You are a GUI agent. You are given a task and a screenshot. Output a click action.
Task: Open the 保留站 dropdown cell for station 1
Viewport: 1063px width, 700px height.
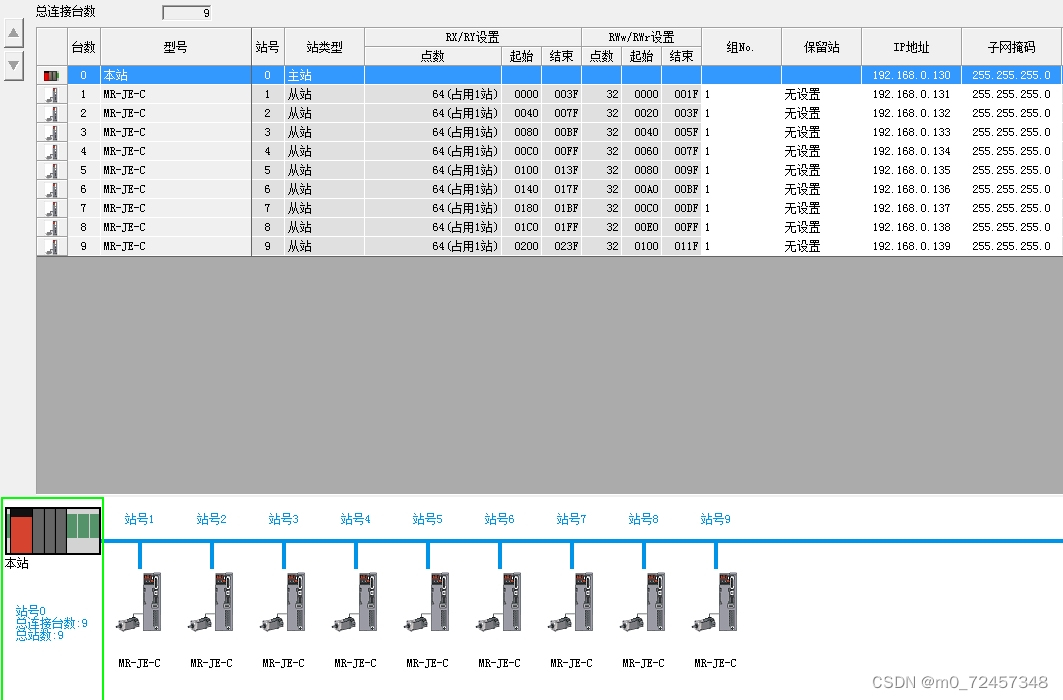click(822, 94)
